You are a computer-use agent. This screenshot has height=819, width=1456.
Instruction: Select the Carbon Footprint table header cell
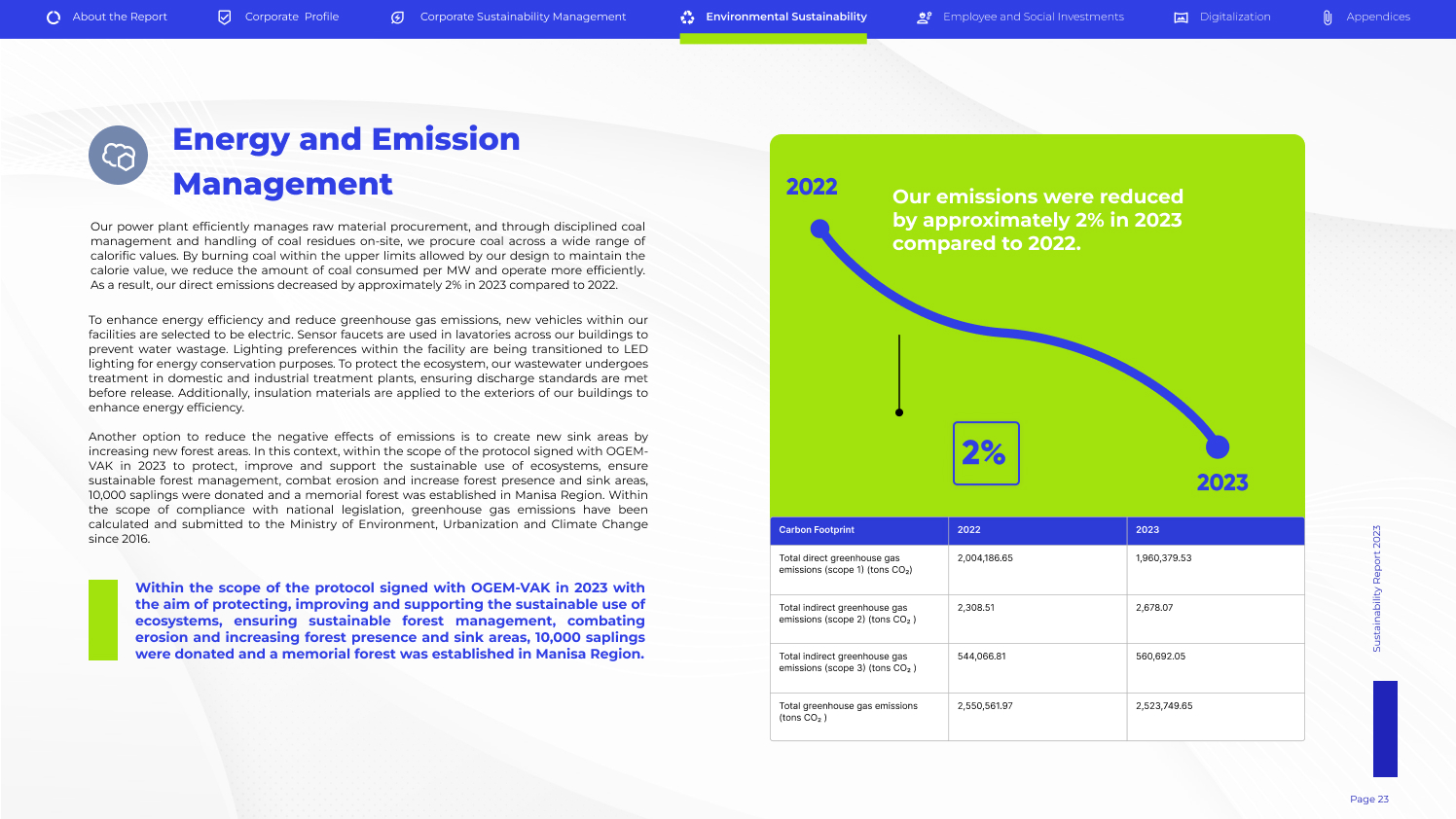pyautogui.click(x=858, y=530)
